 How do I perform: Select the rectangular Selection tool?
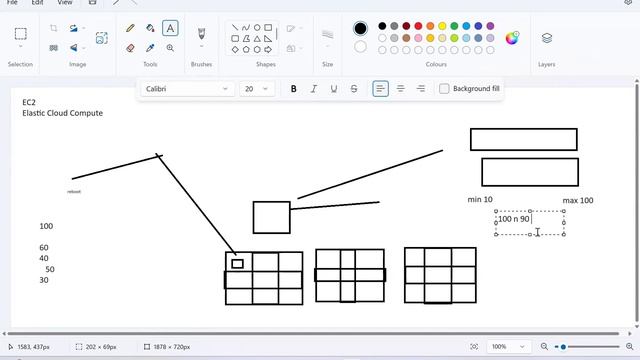coord(20,33)
